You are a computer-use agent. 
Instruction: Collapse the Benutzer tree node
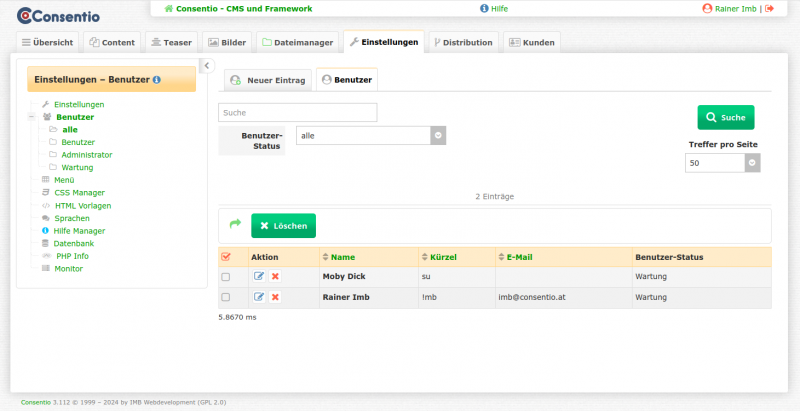[x=33, y=117]
